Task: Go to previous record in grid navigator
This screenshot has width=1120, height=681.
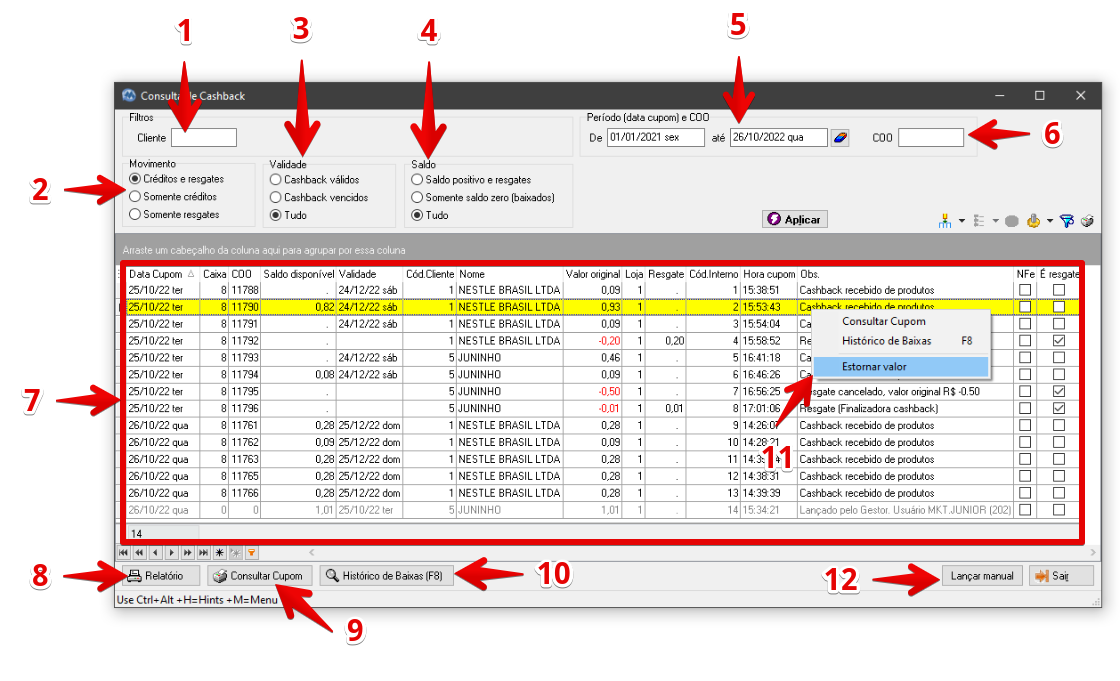Action: [x=156, y=552]
